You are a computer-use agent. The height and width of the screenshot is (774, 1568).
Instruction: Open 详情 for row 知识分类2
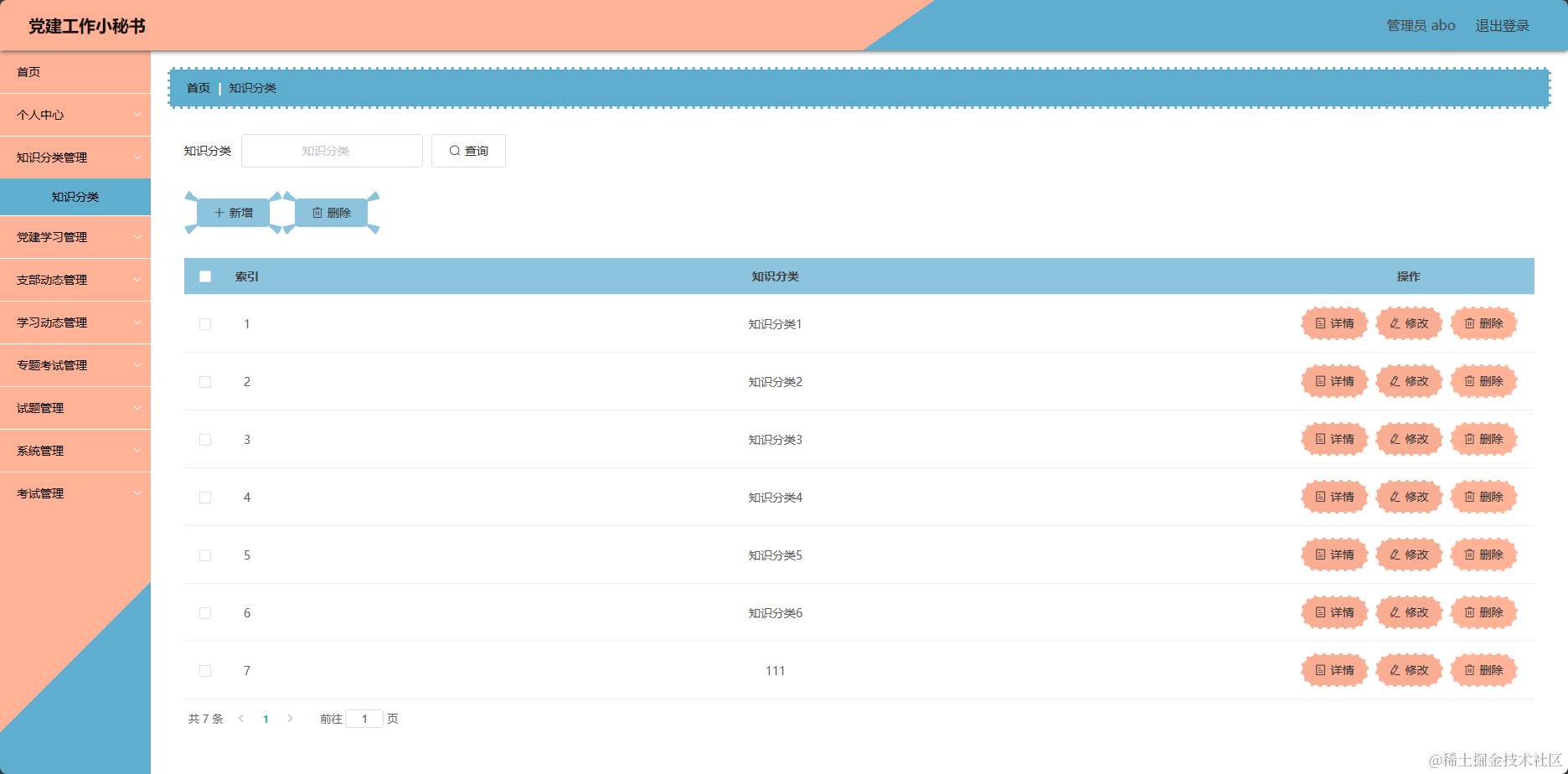pyautogui.click(x=1334, y=381)
